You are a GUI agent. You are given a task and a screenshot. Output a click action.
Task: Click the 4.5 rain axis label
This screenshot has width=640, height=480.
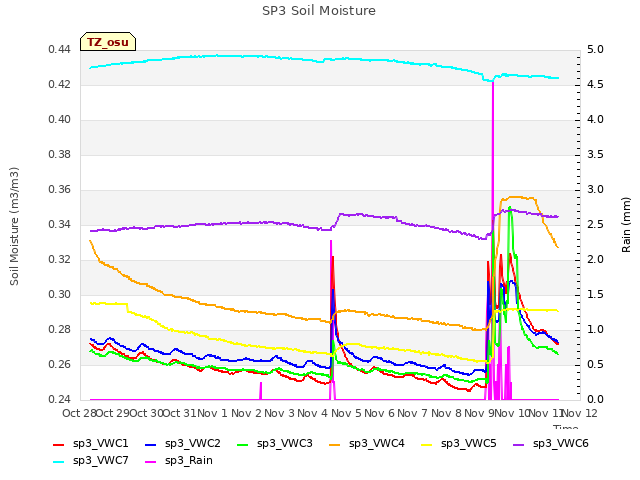tap(595, 85)
